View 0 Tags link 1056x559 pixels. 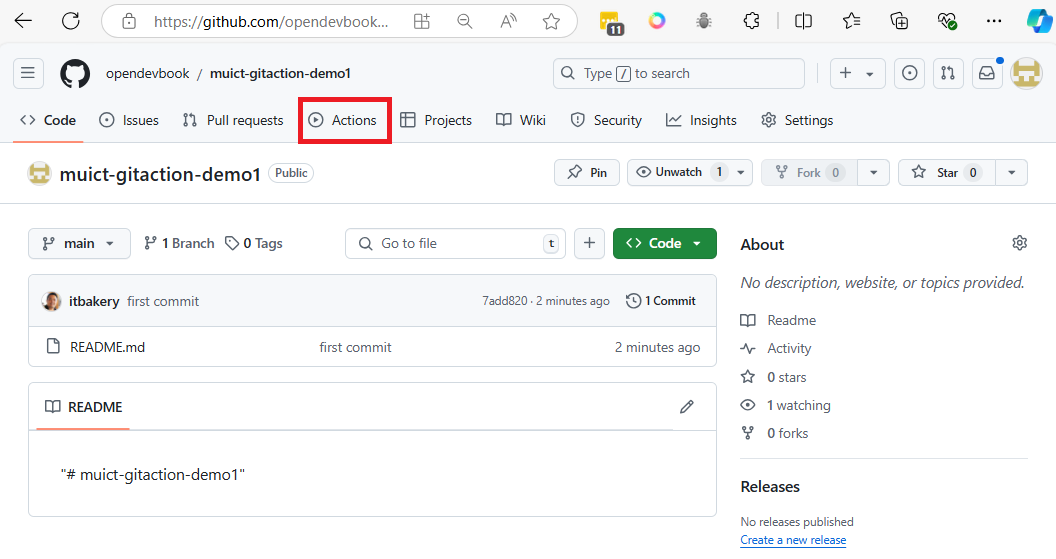tap(254, 243)
